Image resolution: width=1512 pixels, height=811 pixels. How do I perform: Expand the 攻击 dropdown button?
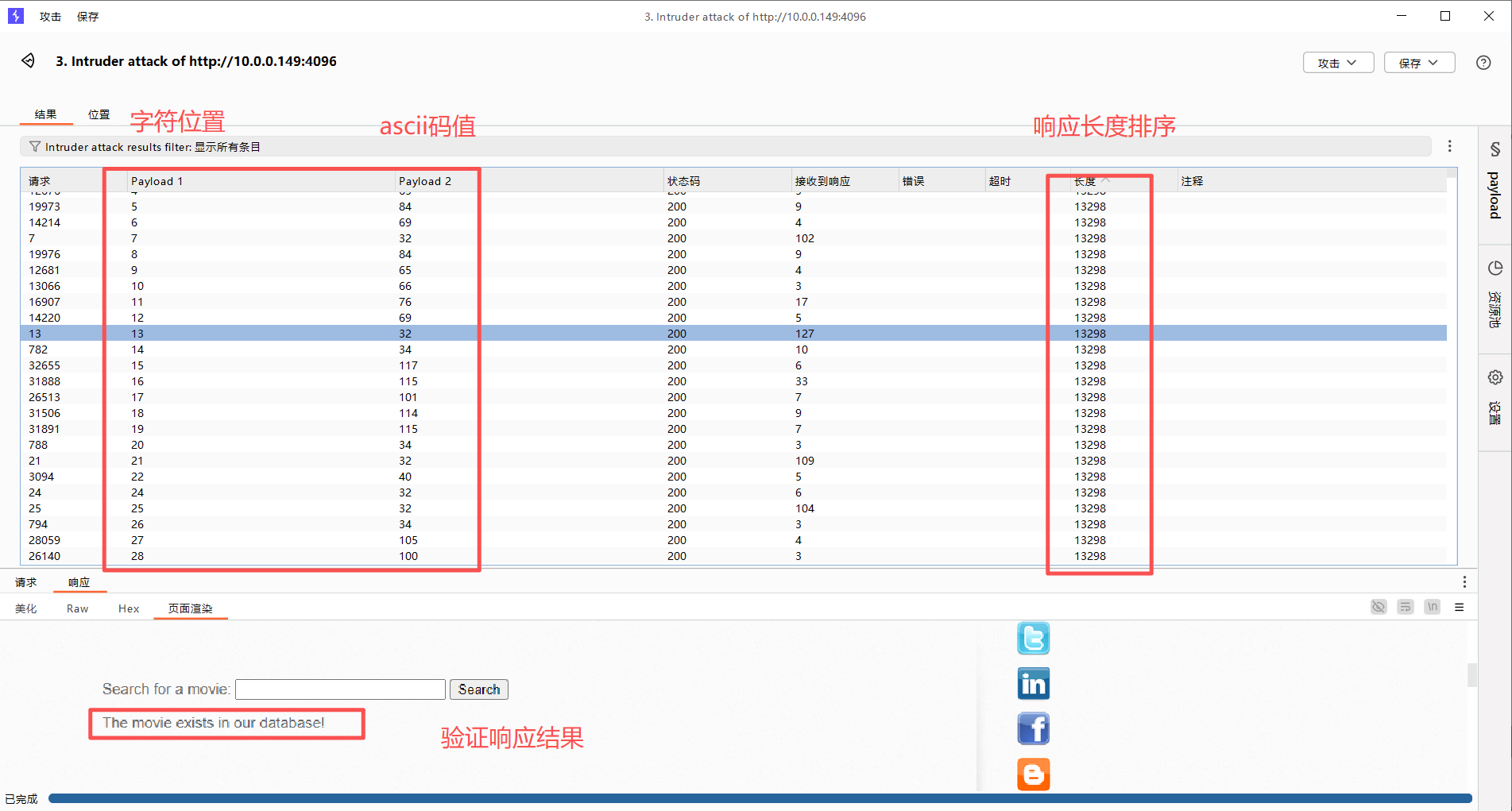click(x=1338, y=63)
